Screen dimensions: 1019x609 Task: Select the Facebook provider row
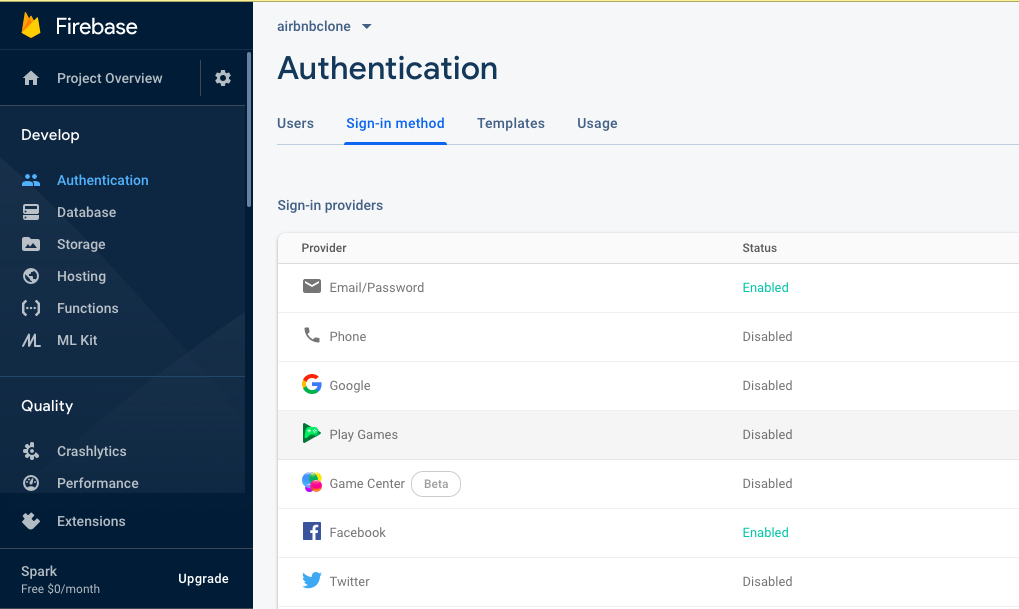pos(357,533)
